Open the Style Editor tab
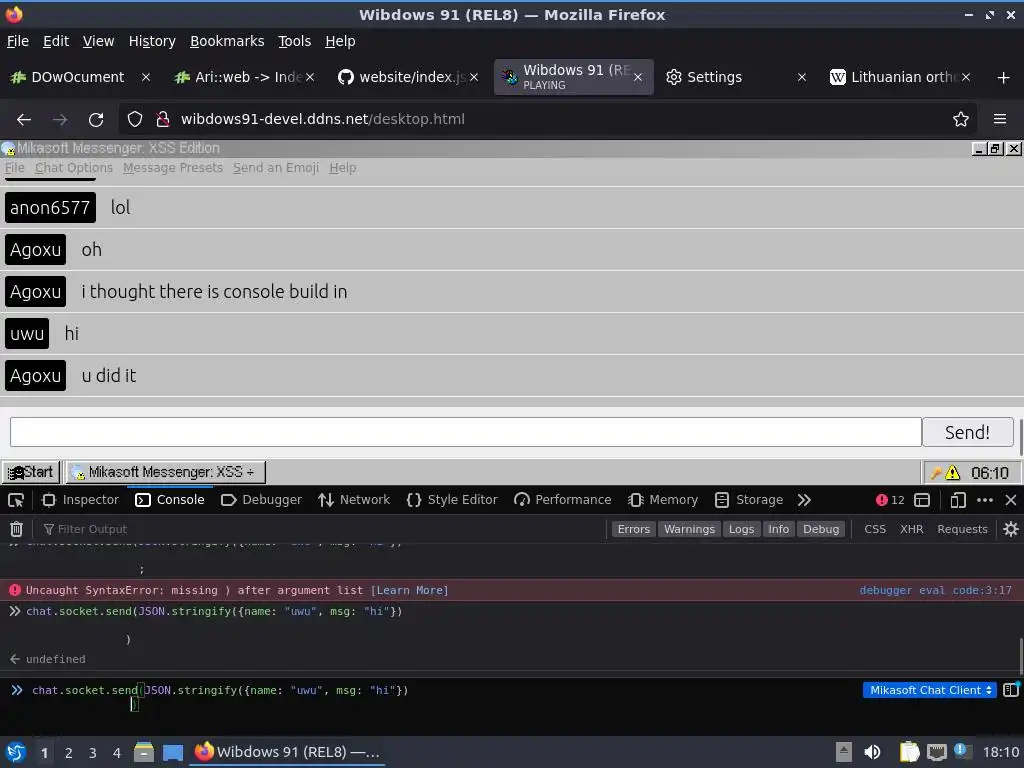This screenshot has height=768, width=1024. (452, 500)
